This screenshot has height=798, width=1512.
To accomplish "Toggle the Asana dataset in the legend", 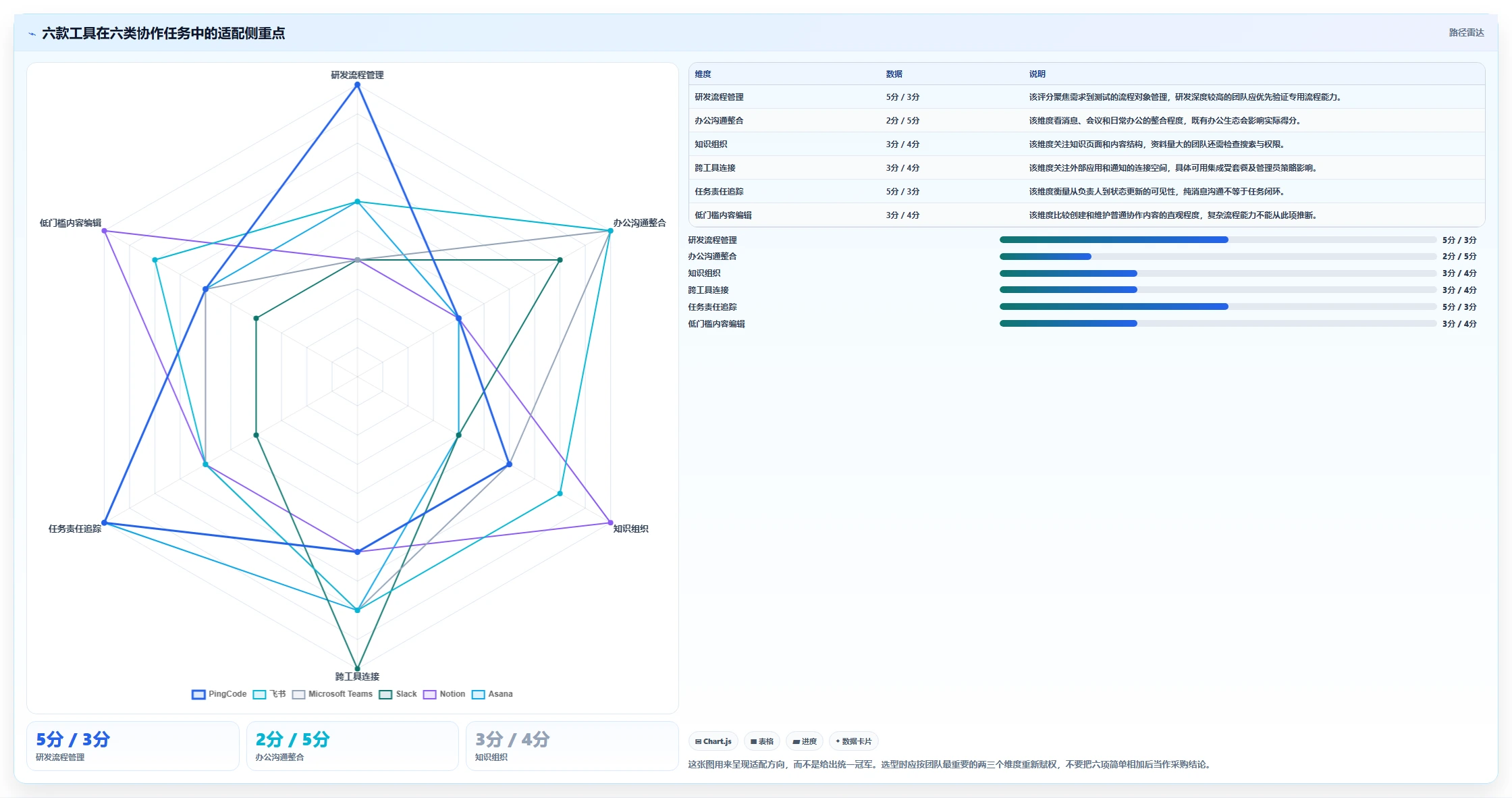I will click(x=492, y=694).
